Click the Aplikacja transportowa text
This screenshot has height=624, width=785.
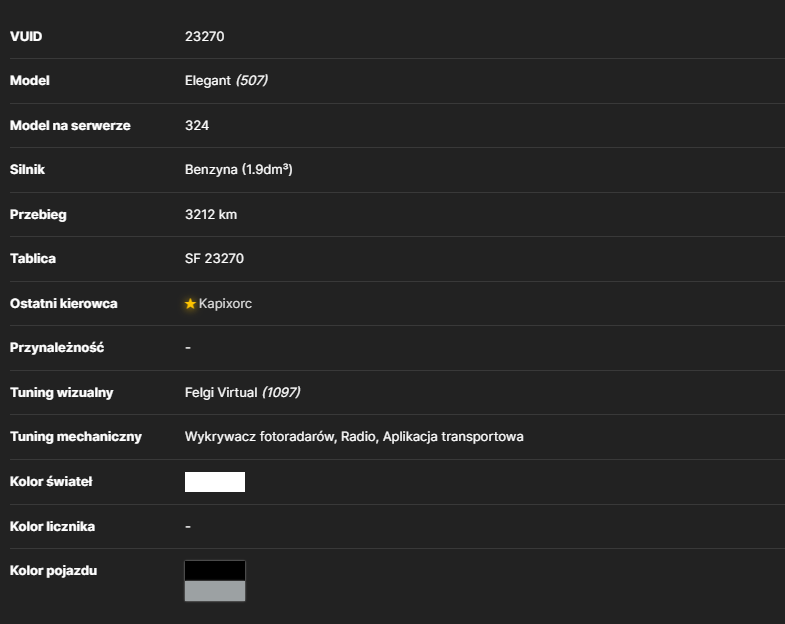(x=453, y=437)
